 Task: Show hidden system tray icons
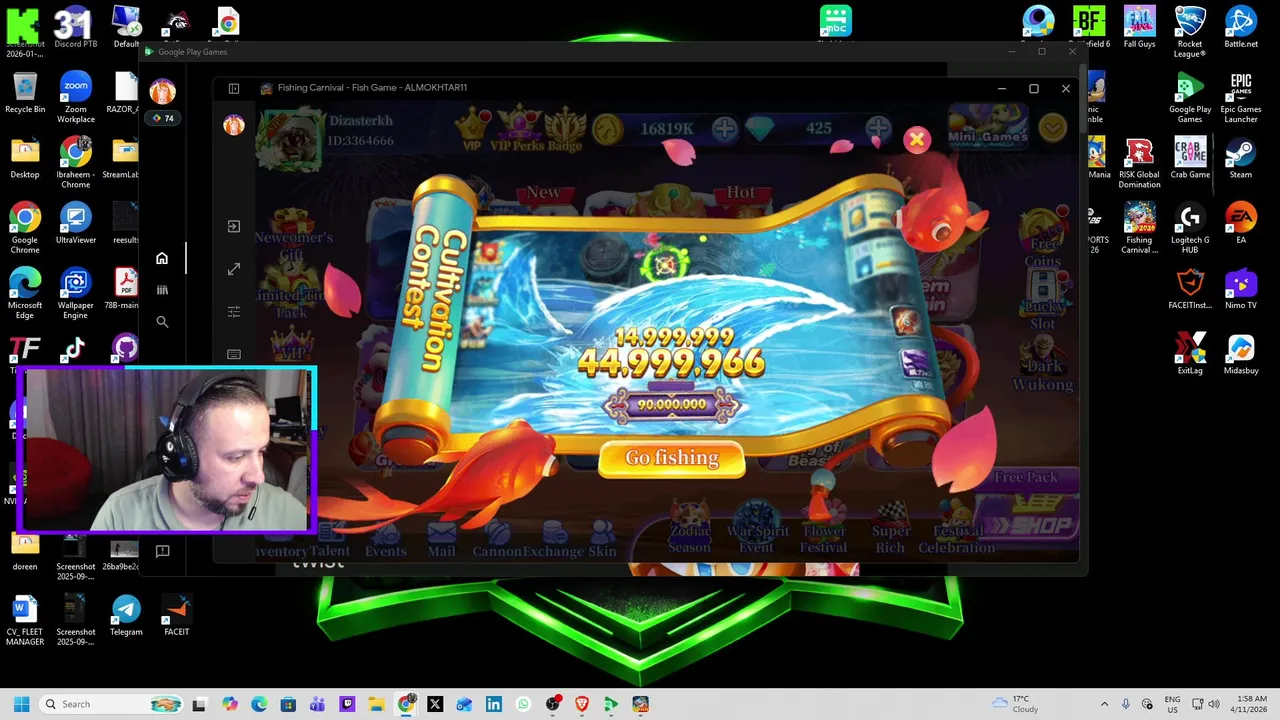[x=1104, y=704]
